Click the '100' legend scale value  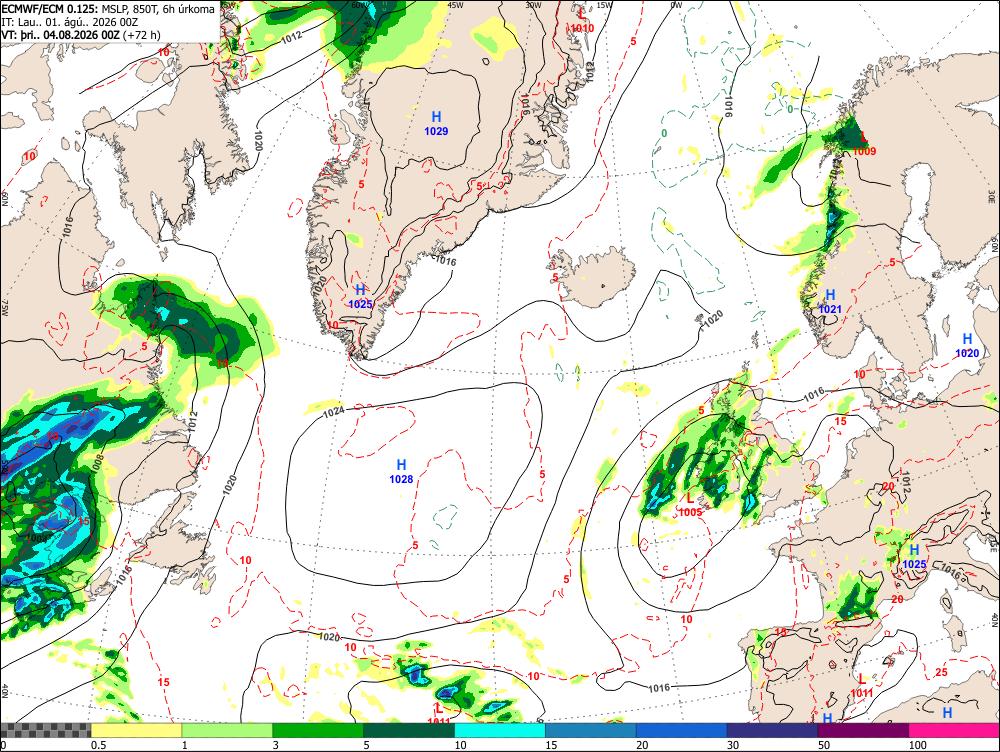(918, 745)
